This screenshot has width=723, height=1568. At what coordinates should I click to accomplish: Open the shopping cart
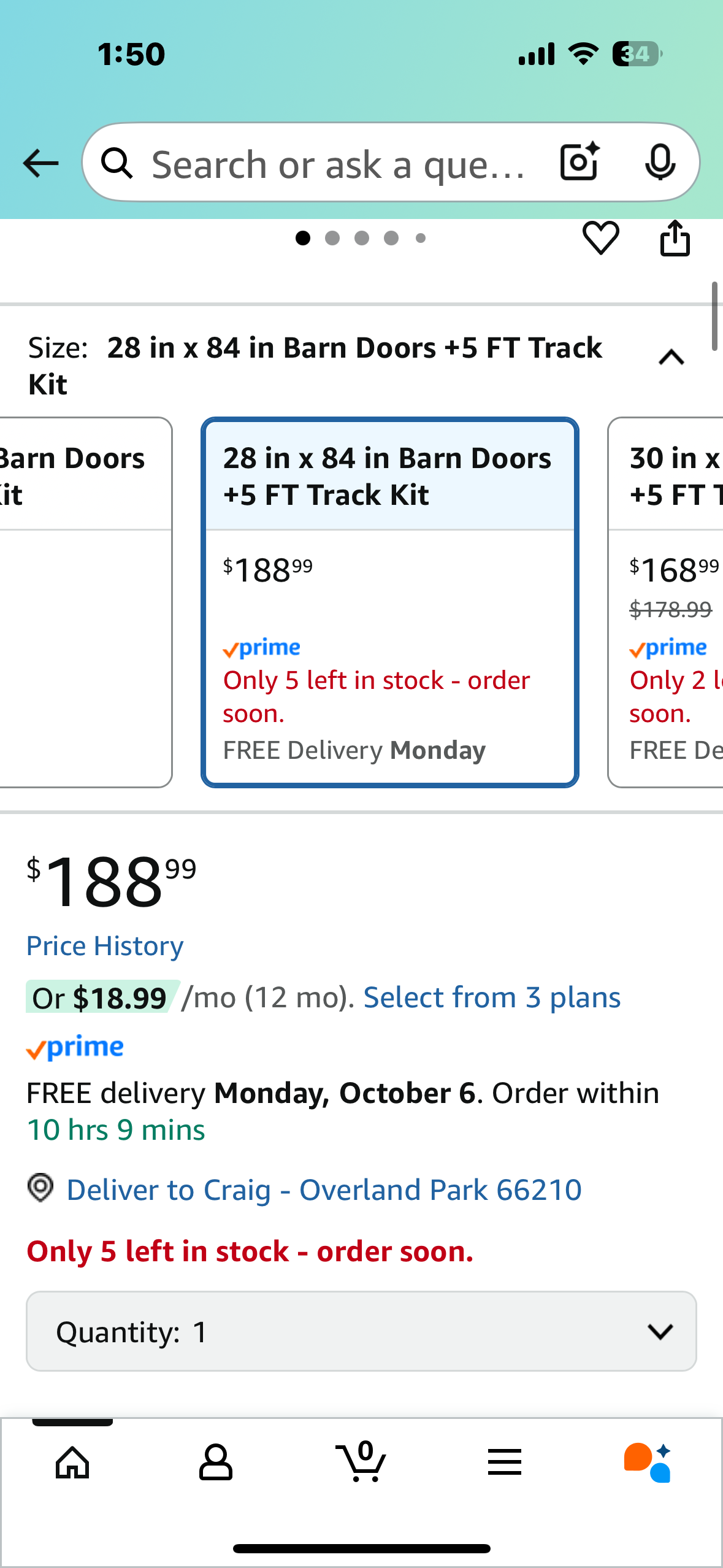tap(362, 1462)
